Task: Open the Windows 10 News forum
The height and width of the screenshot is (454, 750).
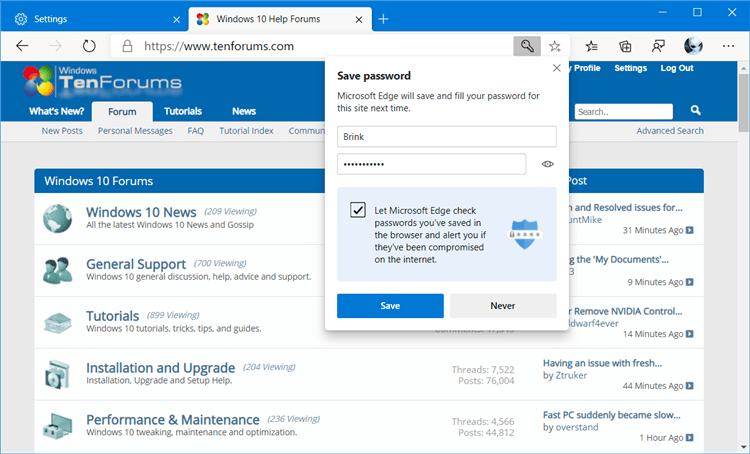Action: pyautogui.click(x=141, y=212)
